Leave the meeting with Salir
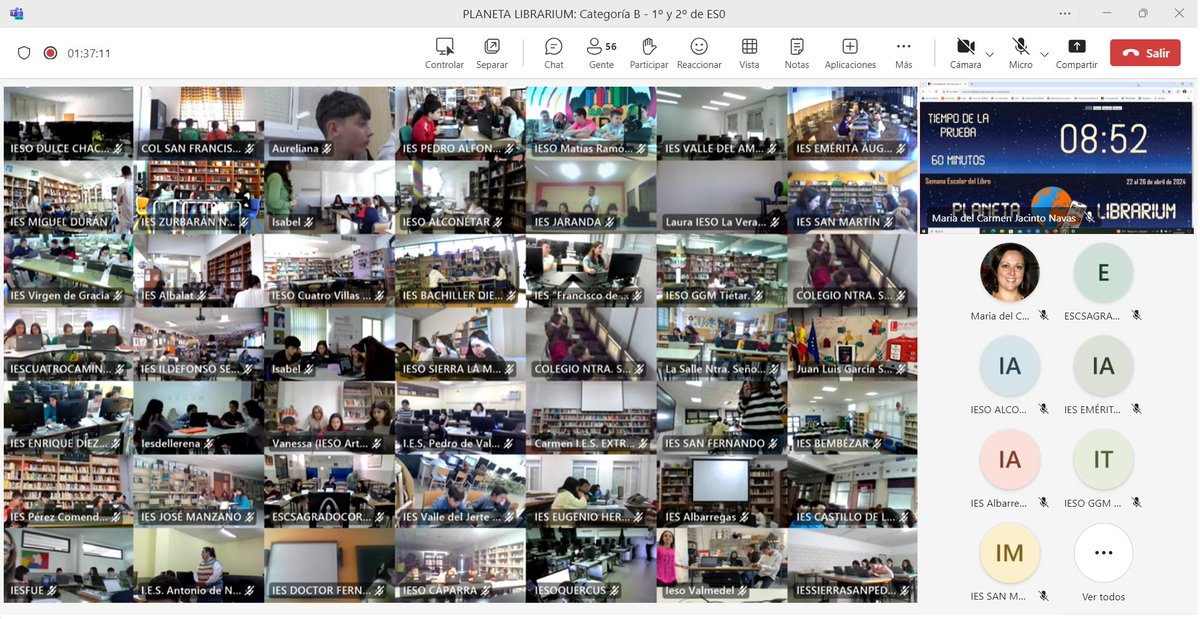Screen dimensions: 1200x619 pyautogui.click(x=1145, y=53)
